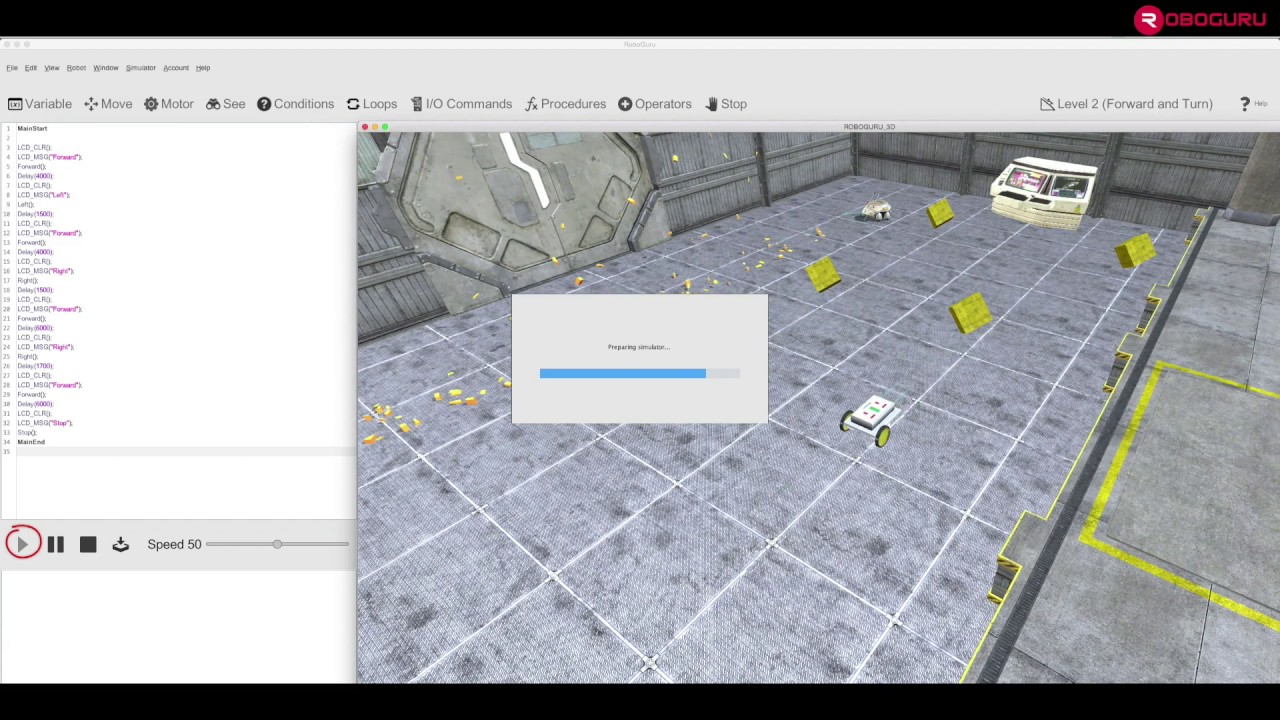The width and height of the screenshot is (1280, 720).
Task: Open the Procedures command category
Action: [565, 104]
